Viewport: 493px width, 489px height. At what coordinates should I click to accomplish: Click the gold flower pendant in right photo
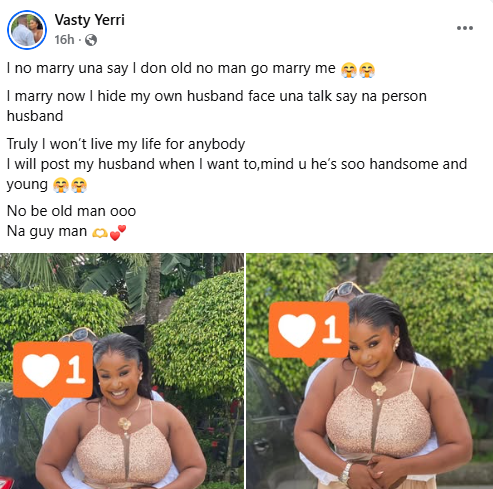point(378,389)
